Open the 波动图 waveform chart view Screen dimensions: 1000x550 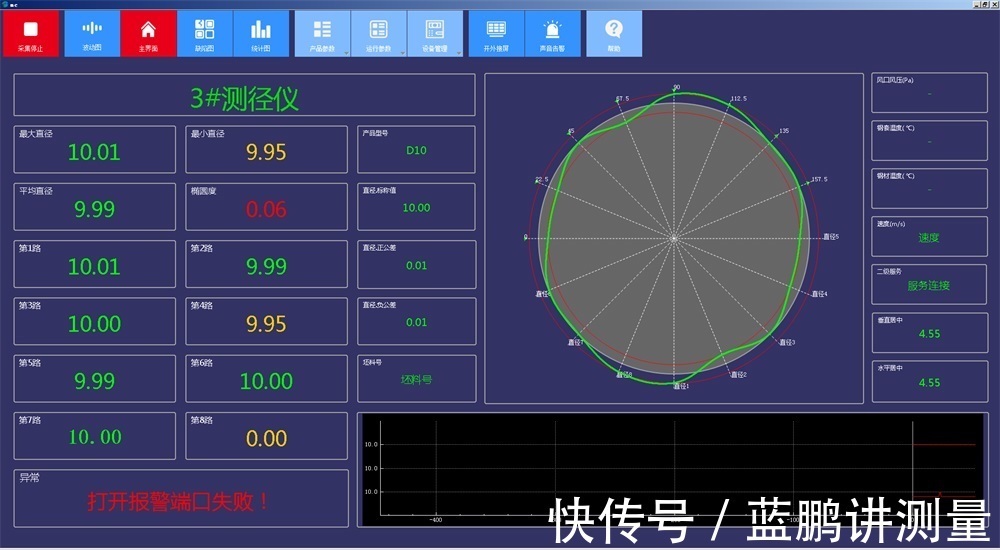tap(91, 34)
